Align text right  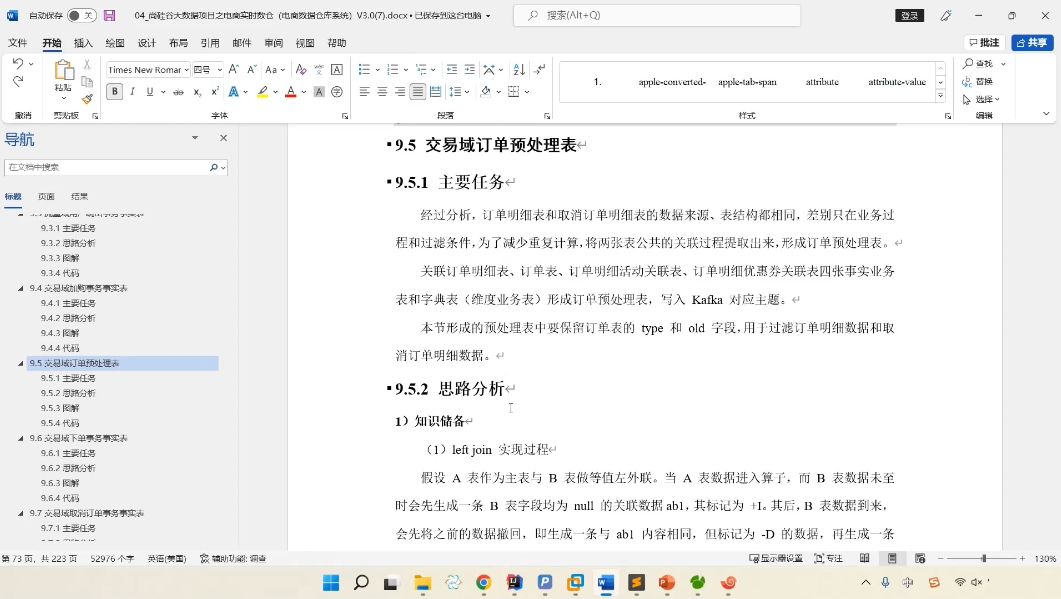pyautogui.click(x=400, y=91)
